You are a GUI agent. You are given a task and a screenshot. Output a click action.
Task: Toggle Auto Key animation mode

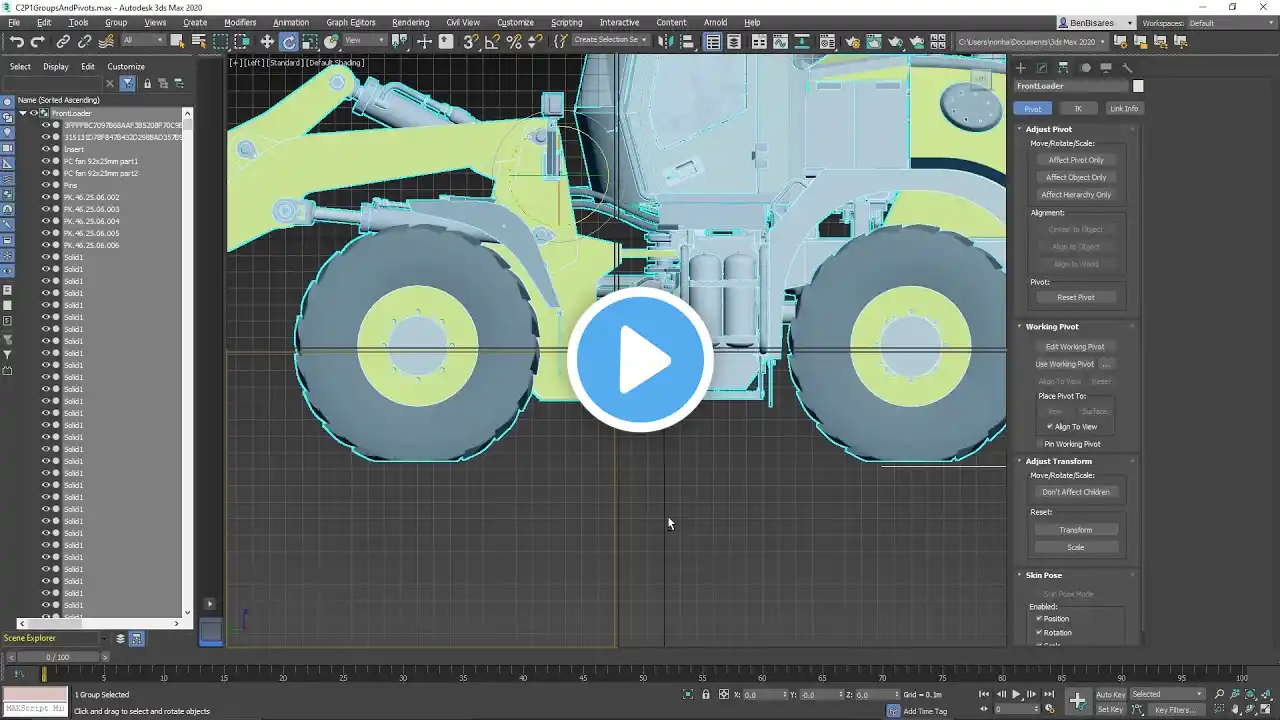coord(1111,694)
